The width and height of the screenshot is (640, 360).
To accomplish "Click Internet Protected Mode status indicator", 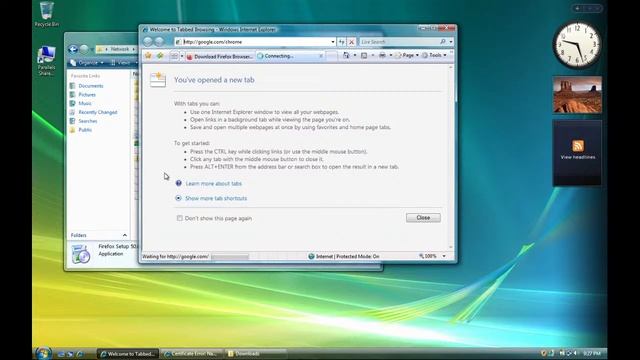I will tap(344, 256).
